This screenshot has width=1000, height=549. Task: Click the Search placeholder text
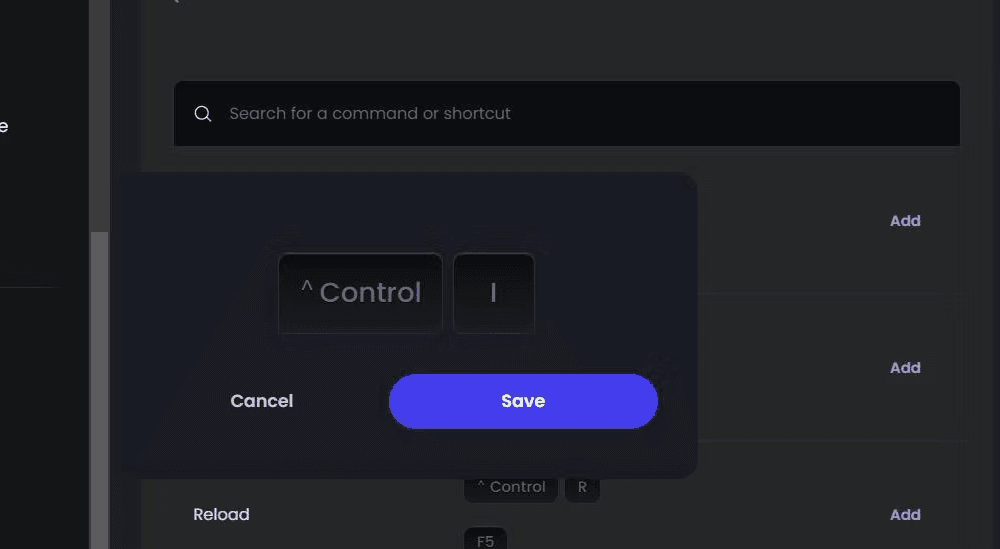click(x=370, y=113)
